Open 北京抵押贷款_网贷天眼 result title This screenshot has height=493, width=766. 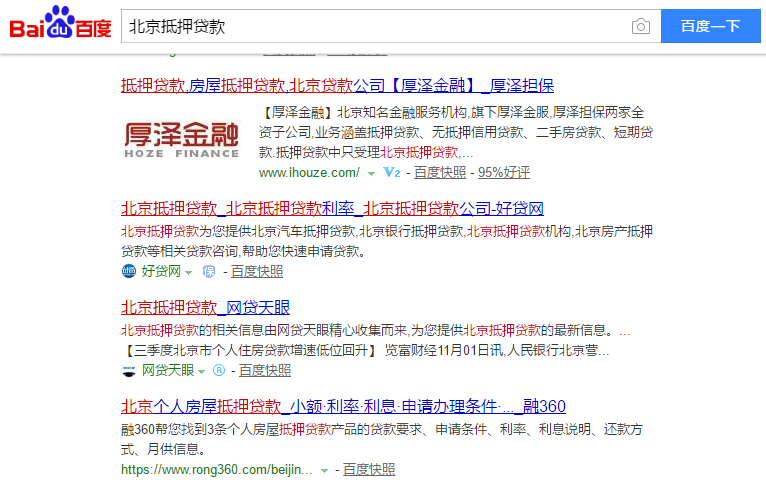pyautogui.click(x=205, y=308)
